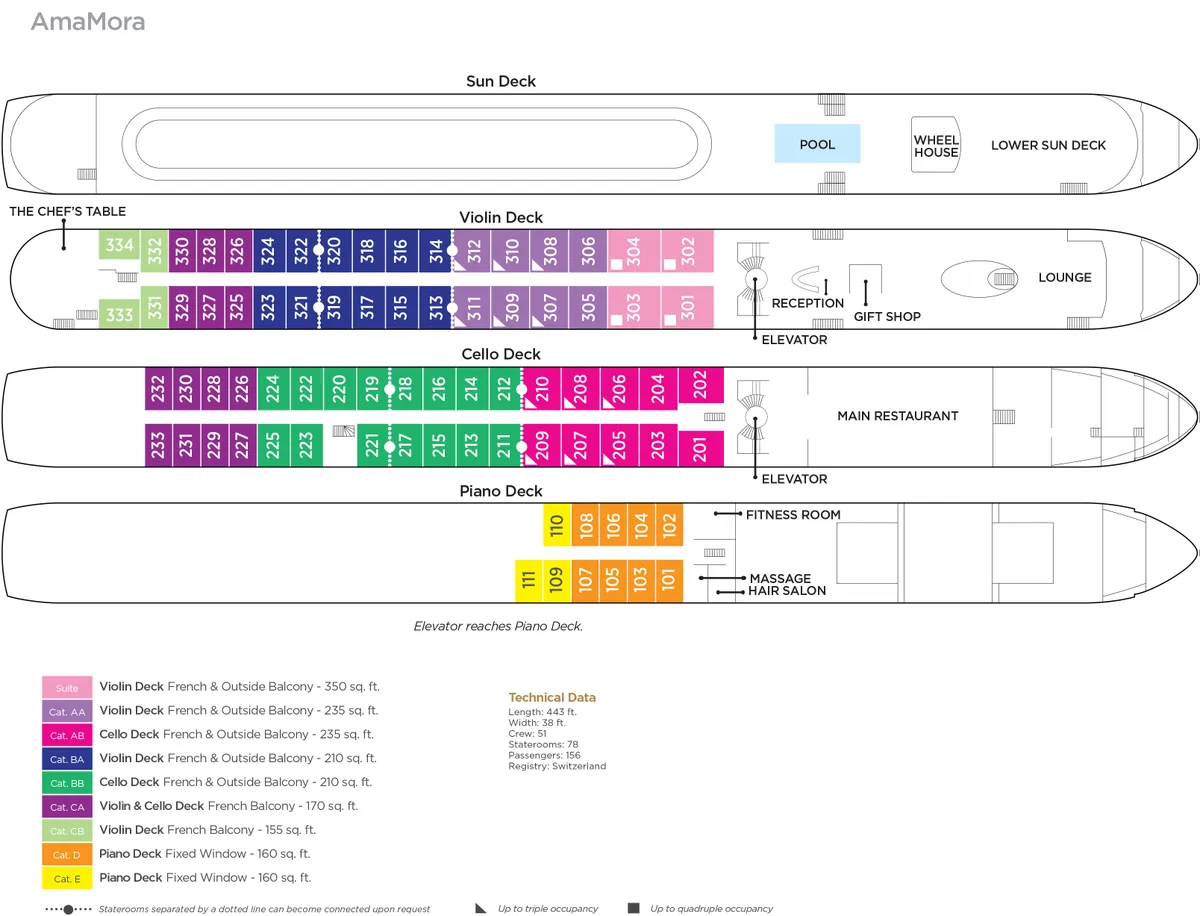Select cabin 205 on Cello Deck
Image resolution: width=1200 pixels, height=916 pixels.
(619, 445)
